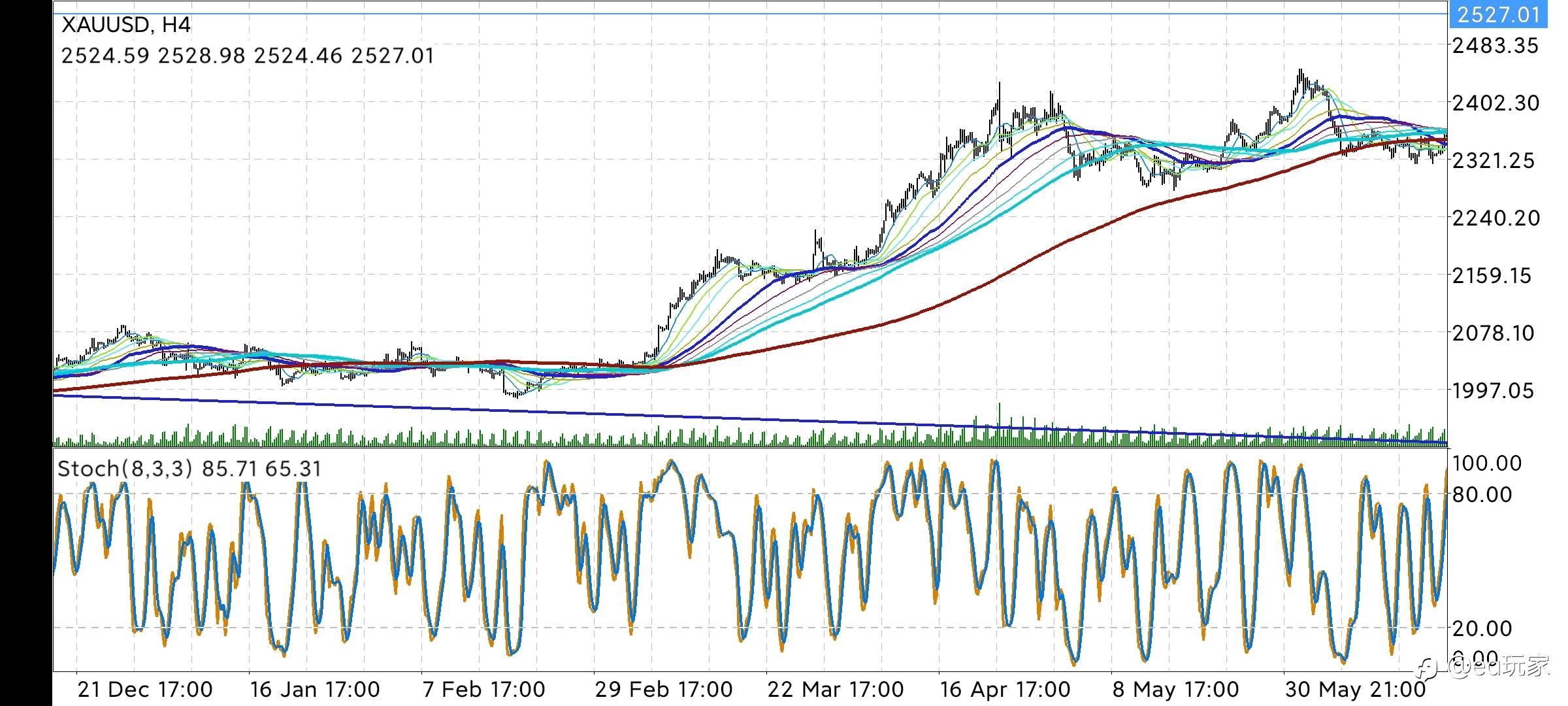Click the 2321.25 price axis label

pyautogui.click(x=1493, y=160)
